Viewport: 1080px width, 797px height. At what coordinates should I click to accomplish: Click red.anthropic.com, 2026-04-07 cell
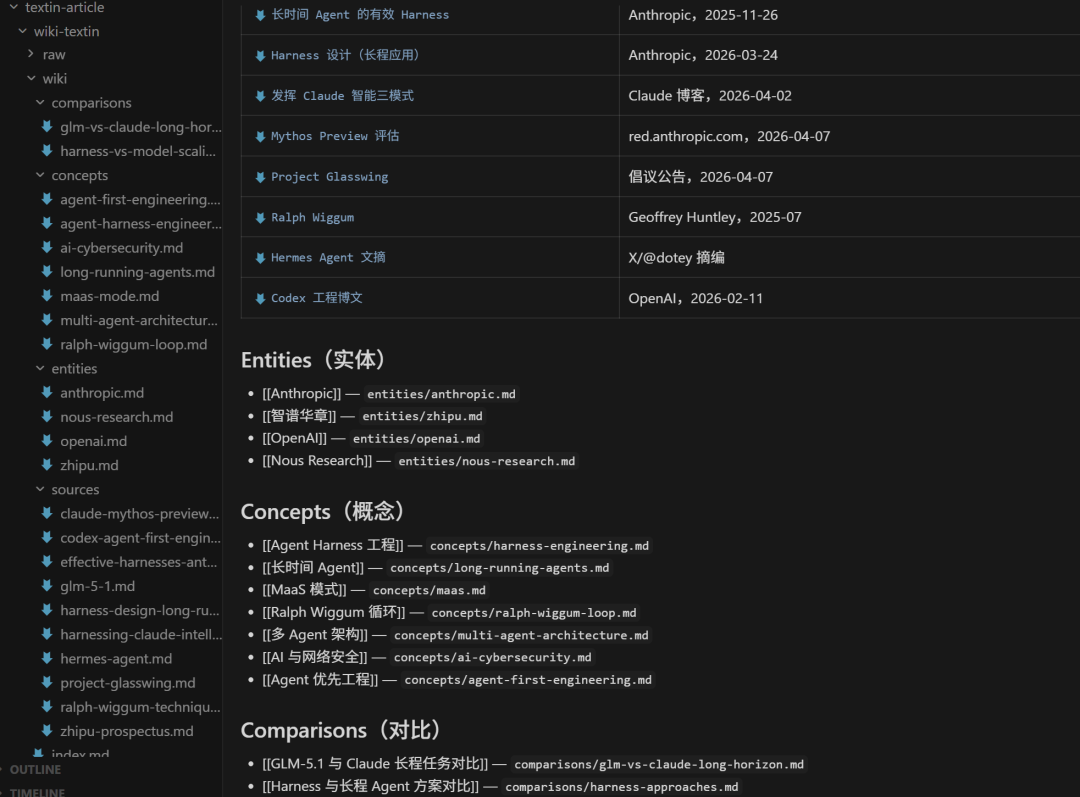pyautogui.click(x=729, y=136)
